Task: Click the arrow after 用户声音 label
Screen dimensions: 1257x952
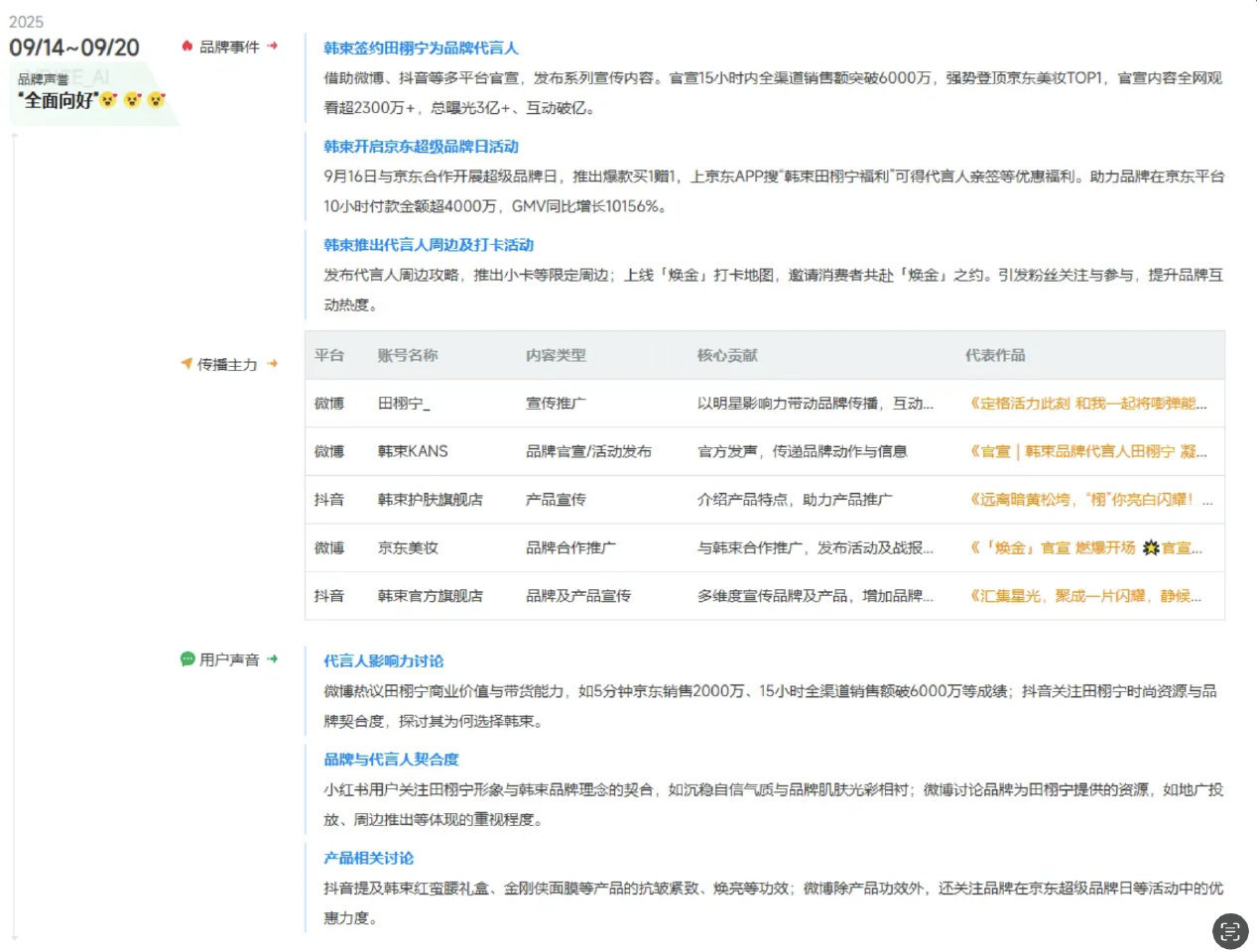Action: (x=272, y=658)
